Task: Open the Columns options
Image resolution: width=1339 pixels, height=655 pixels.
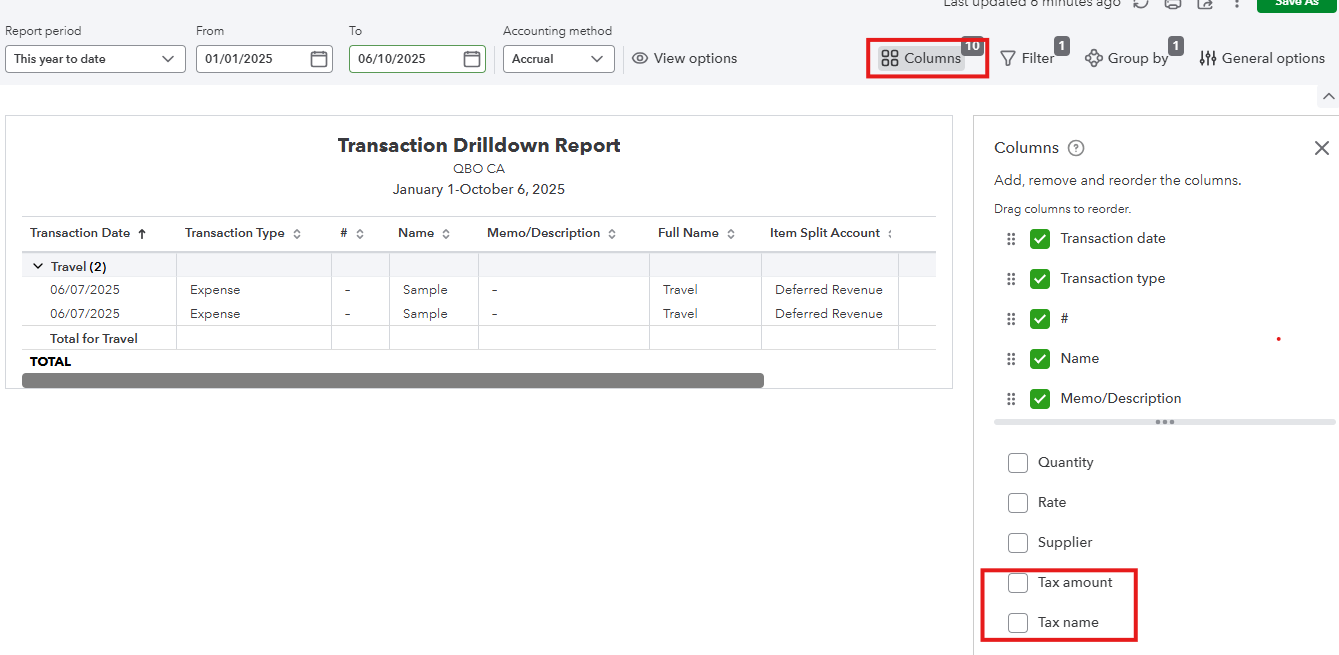Action: tap(921, 59)
